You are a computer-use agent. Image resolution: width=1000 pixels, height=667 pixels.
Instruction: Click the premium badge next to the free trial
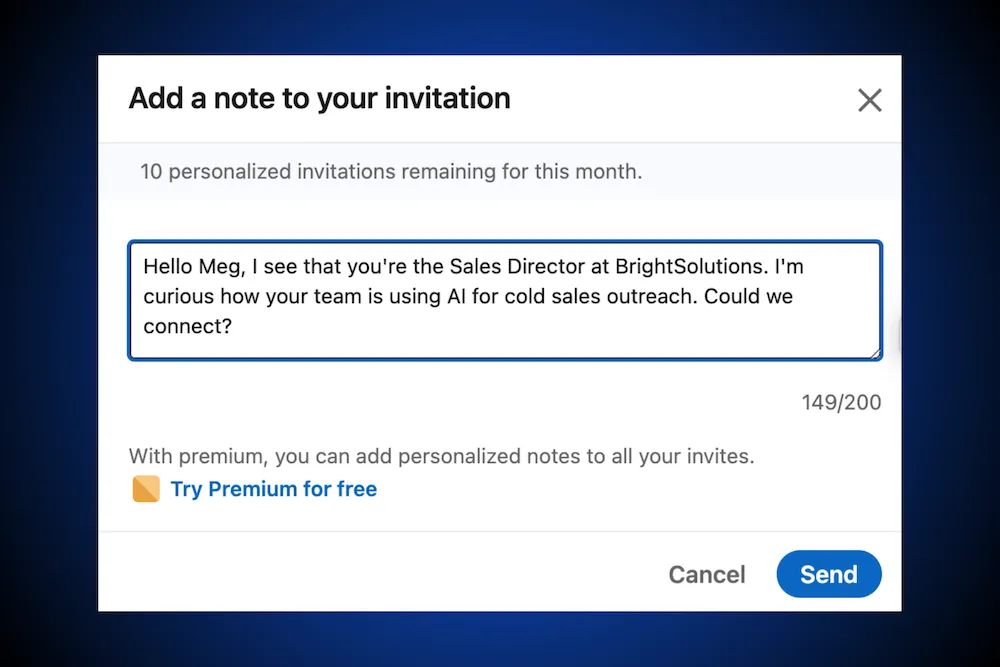pos(146,489)
